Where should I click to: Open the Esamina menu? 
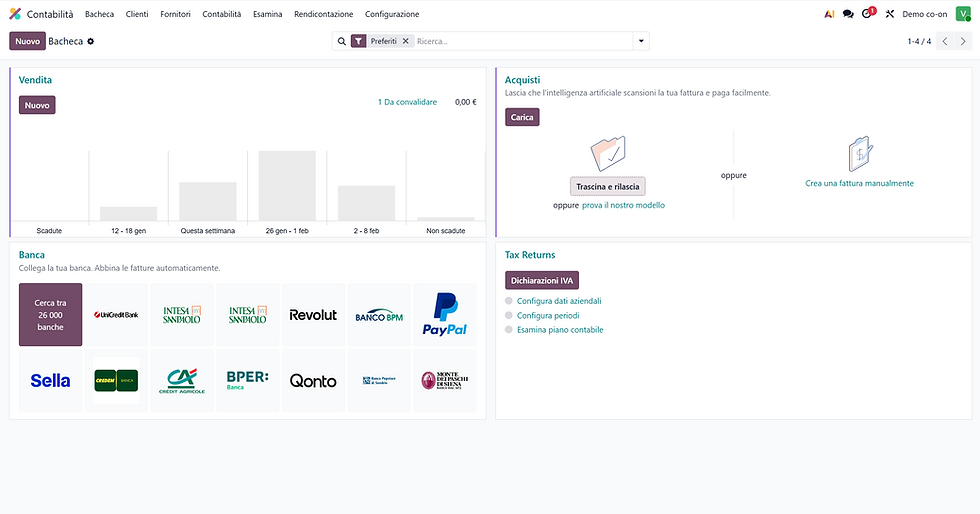pos(268,14)
